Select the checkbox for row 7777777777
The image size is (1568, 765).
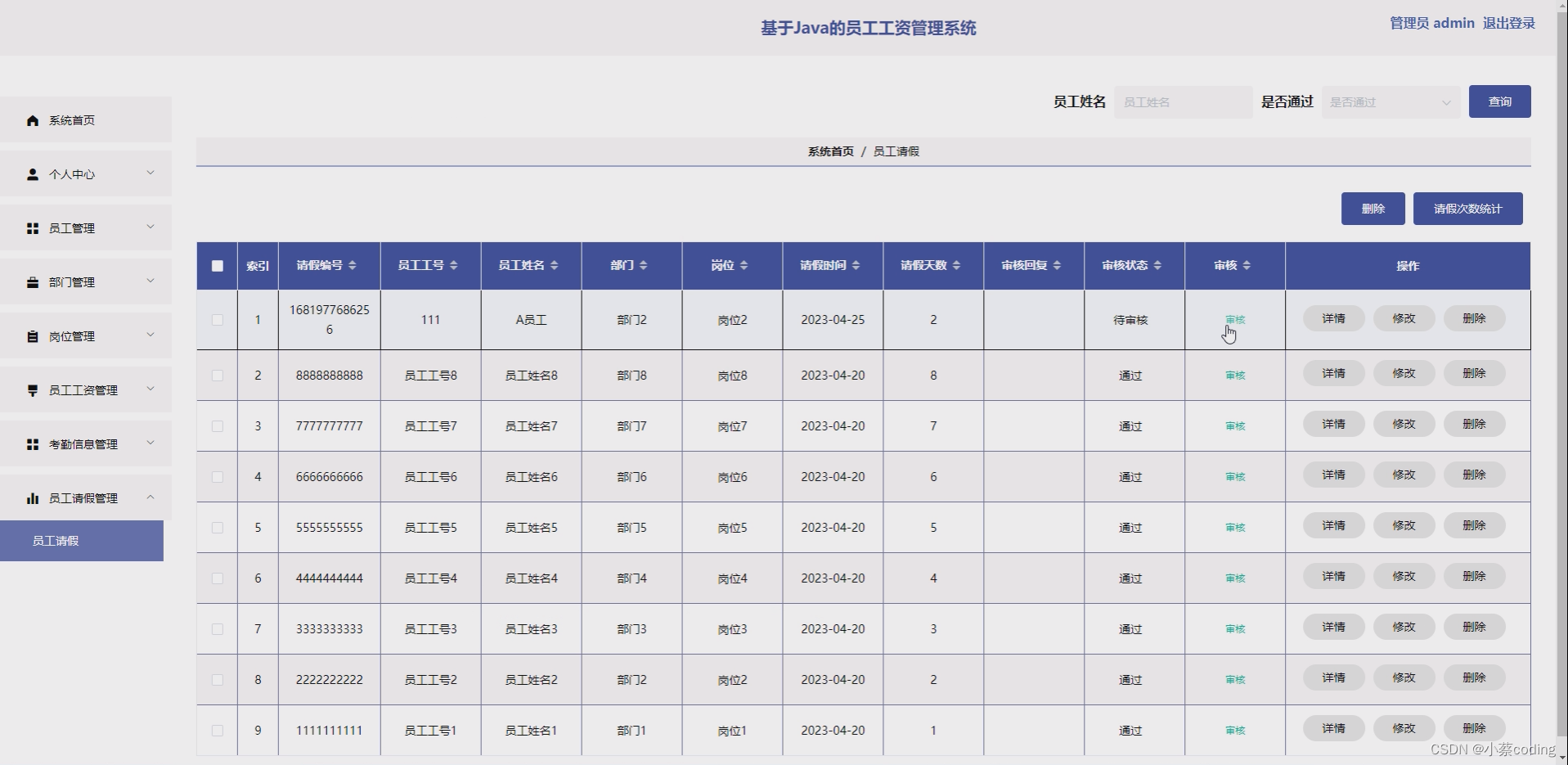pyautogui.click(x=218, y=426)
